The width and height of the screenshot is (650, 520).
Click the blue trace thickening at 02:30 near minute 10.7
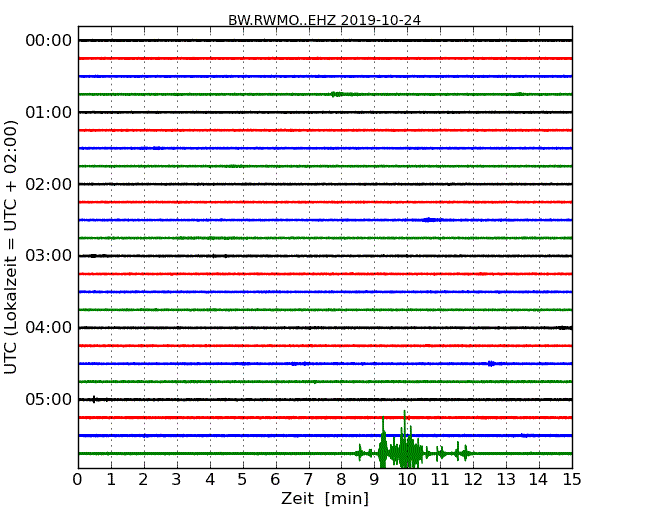click(x=432, y=220)
